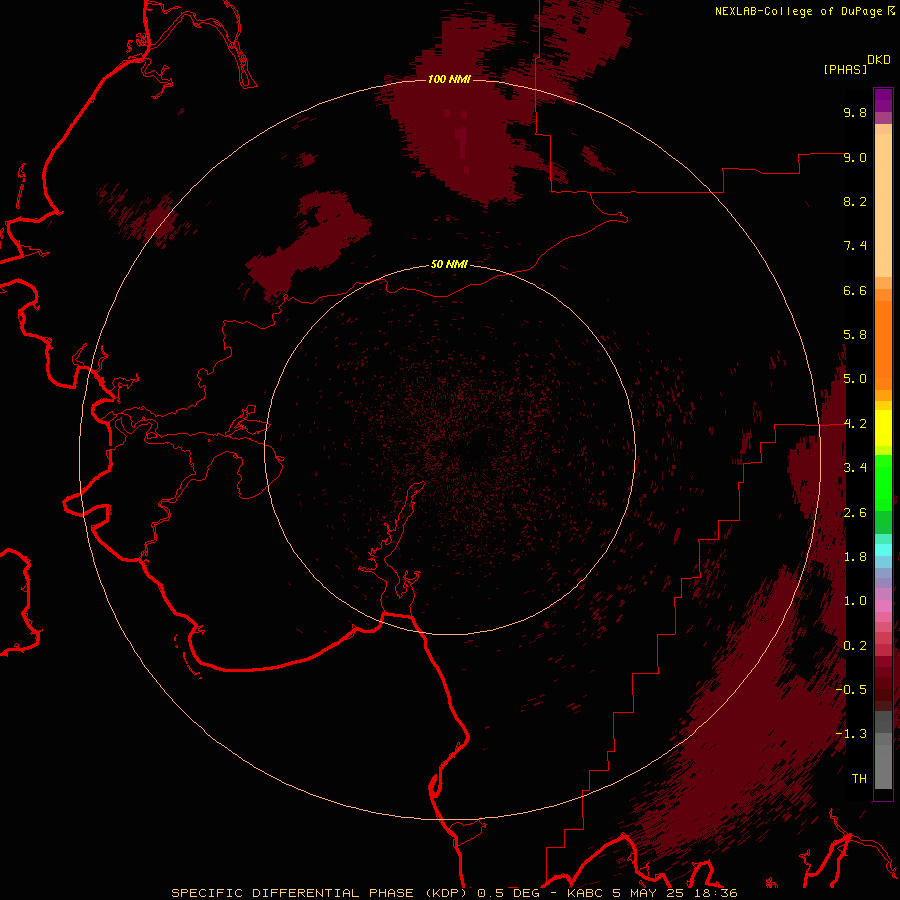The height and width of the screenshot is (900, 900).
Task: Click the 5.8 scale value
Action: click(x=855, y=335)
